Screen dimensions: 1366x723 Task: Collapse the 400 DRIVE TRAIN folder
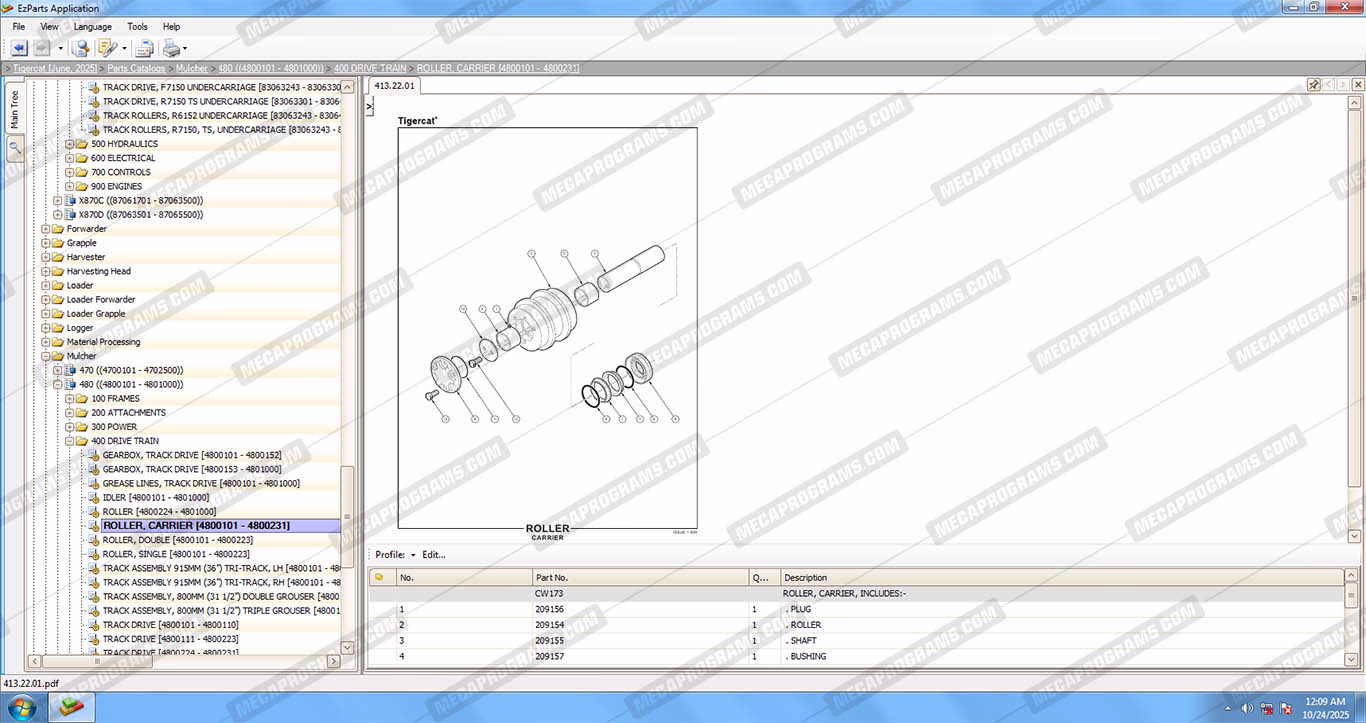(x=70, y=441)
